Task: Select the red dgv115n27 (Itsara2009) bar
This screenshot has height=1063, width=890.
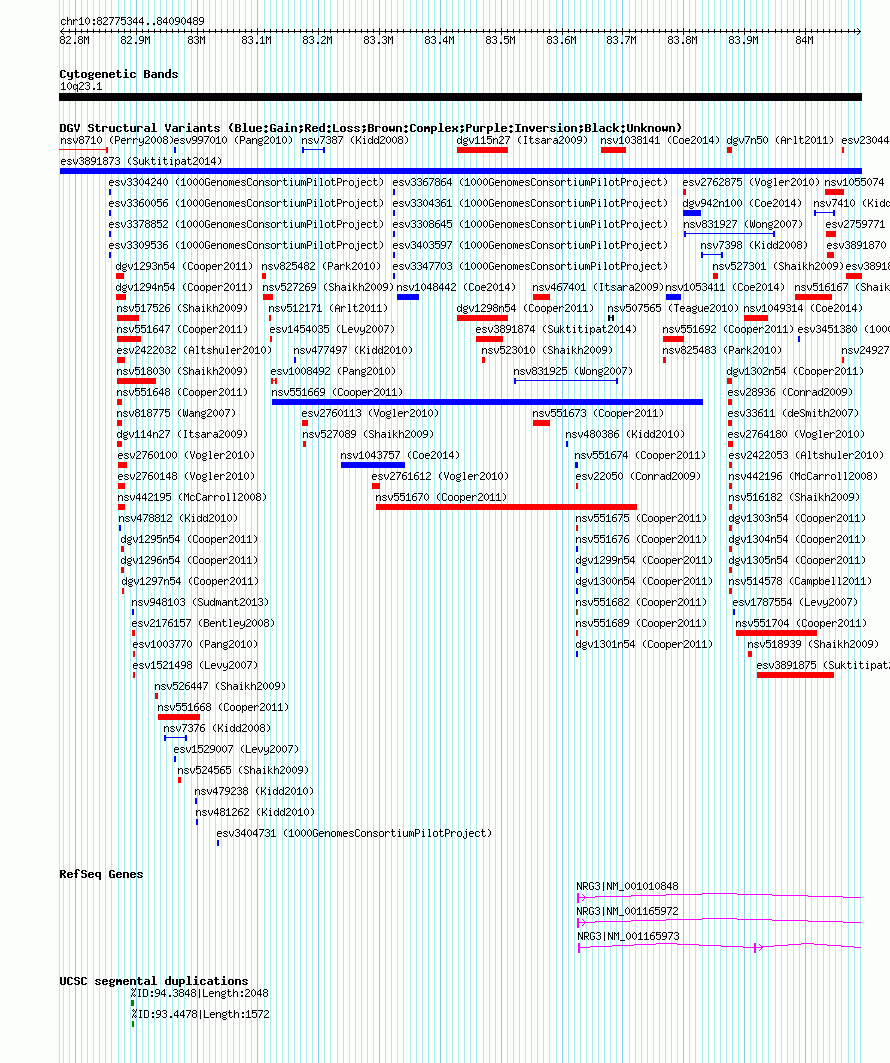Action: (x=482, y=150)
